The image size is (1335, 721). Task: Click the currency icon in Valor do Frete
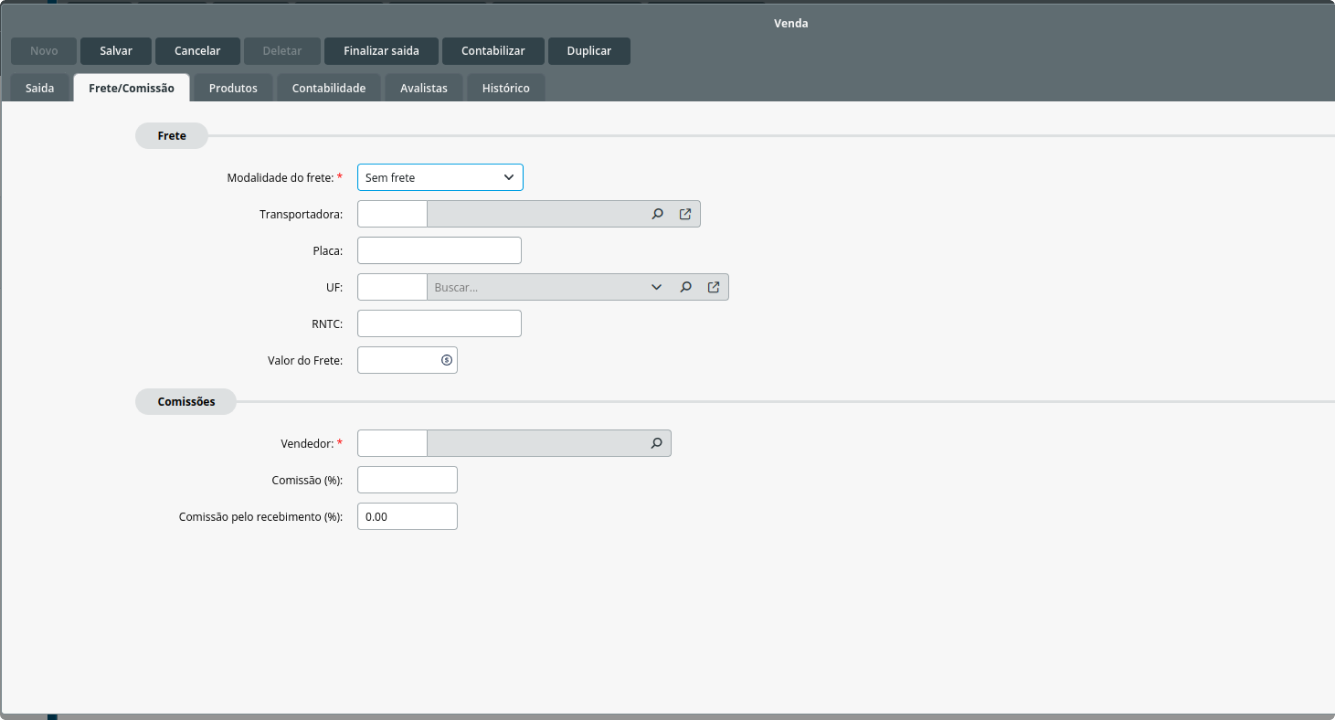pos(446,360)
